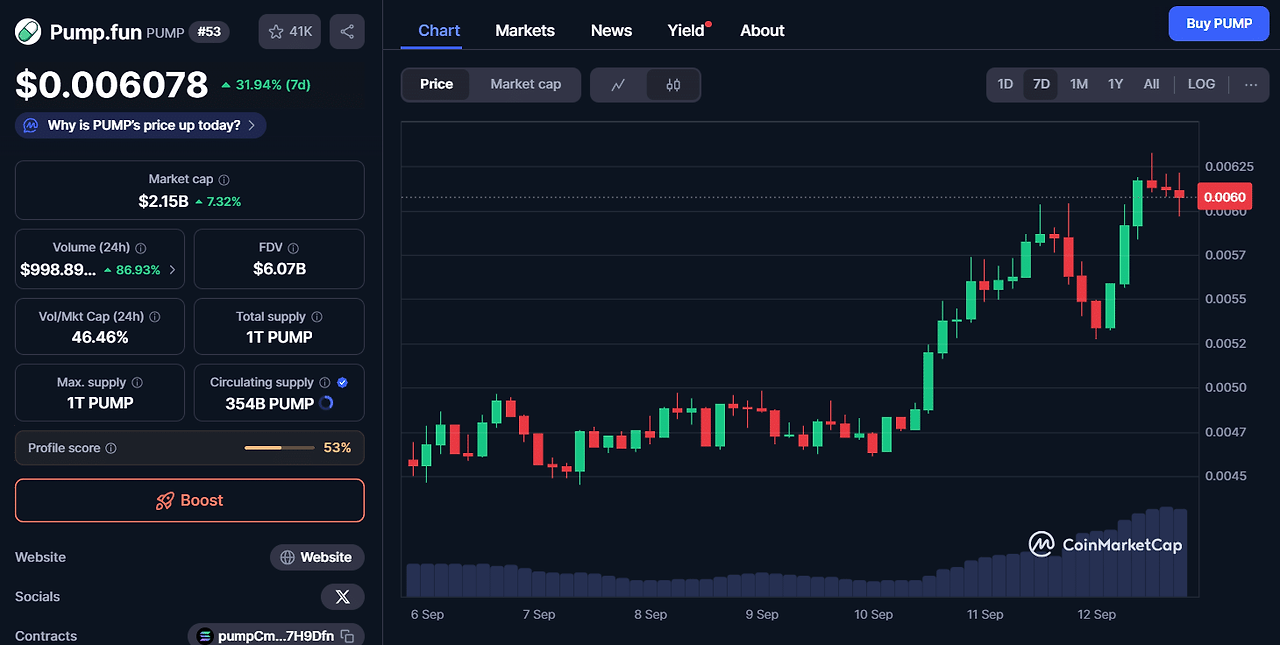
Task: Select the Market cap toggle option
Action: (526, 85)
